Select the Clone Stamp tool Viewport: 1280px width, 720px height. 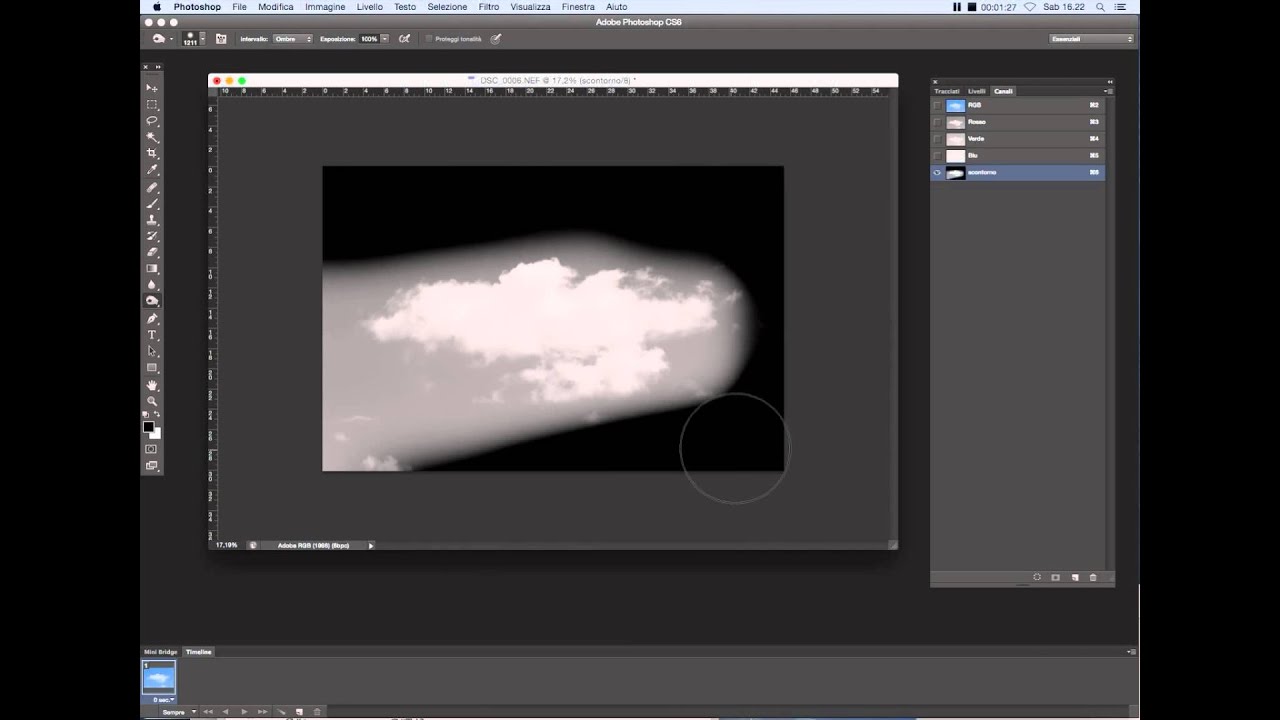(152, 219)
